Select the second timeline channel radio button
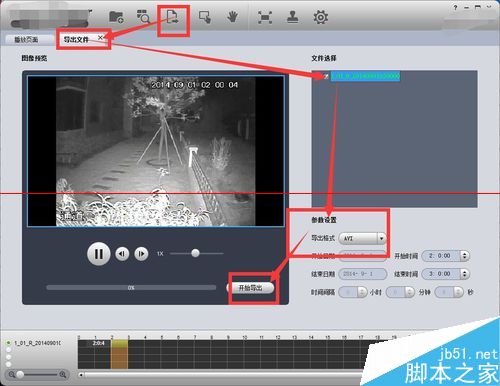The width and height of the screenshot is (500, 386). pos(8,350)
